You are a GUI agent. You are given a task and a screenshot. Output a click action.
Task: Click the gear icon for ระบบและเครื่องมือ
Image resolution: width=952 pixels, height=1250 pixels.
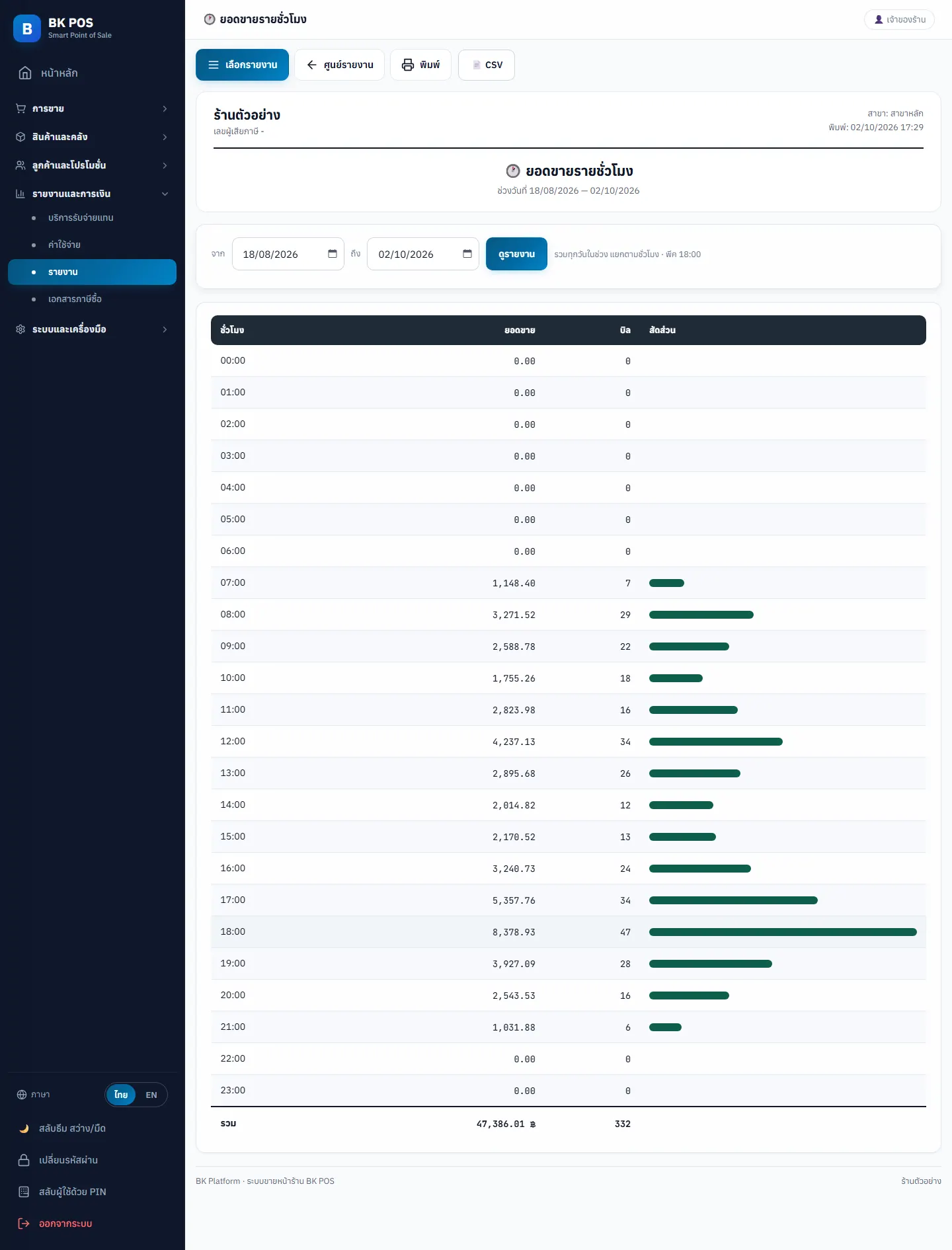(x=20, y=329)
